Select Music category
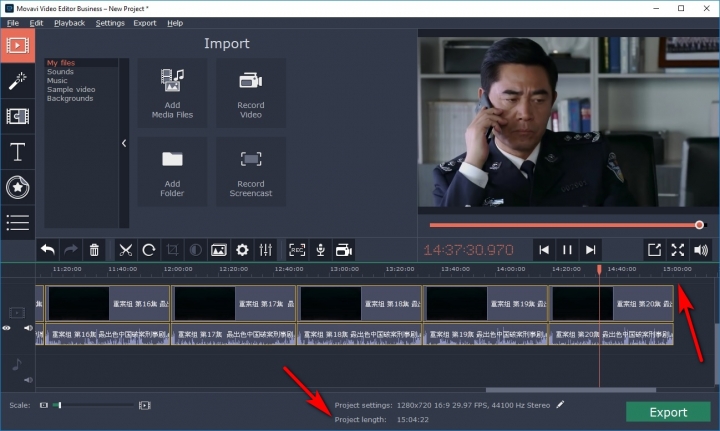This screenshot has width=720, height=431. [57, 80]
